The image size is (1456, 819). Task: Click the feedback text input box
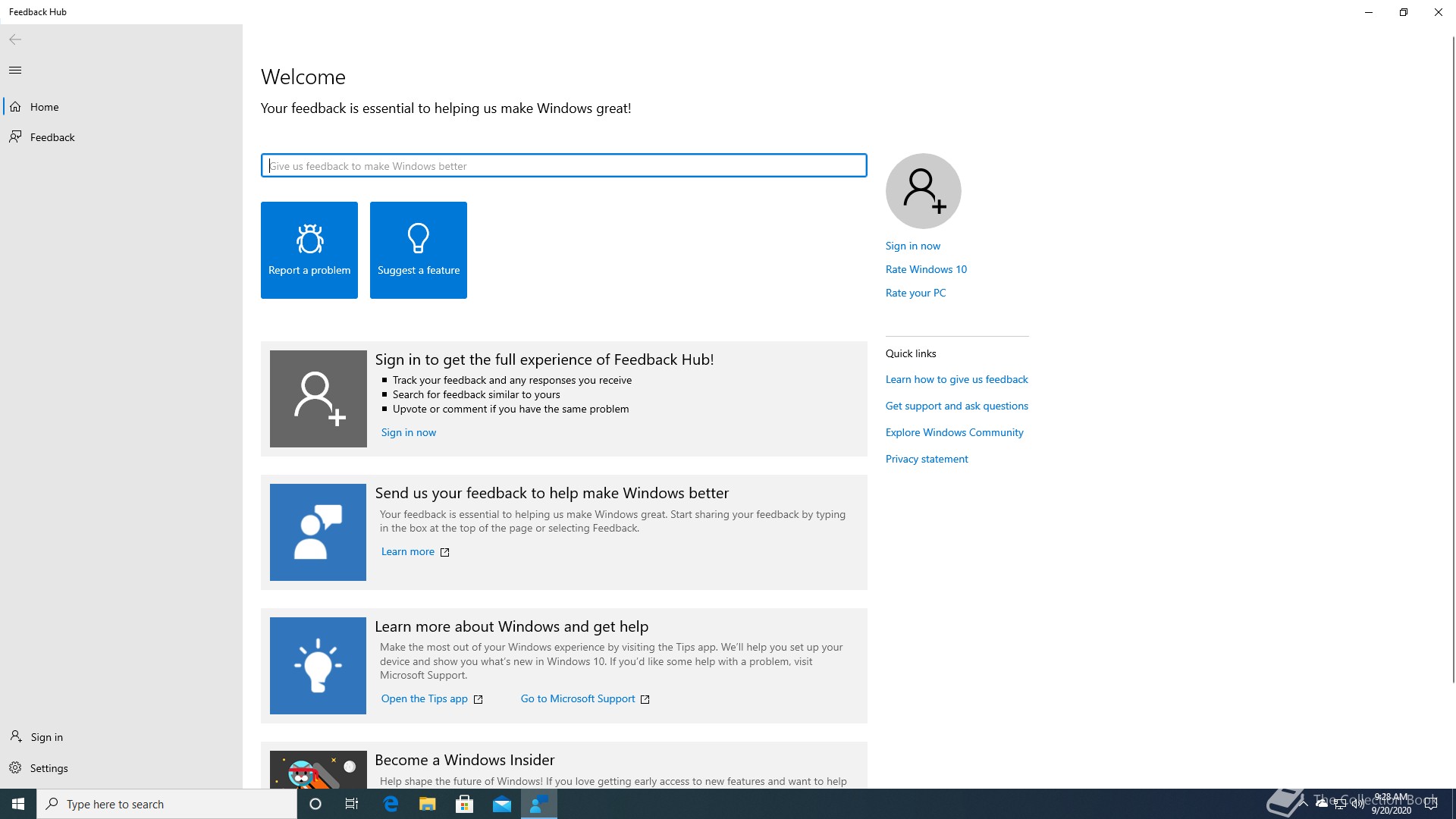[x=563, y=166]
